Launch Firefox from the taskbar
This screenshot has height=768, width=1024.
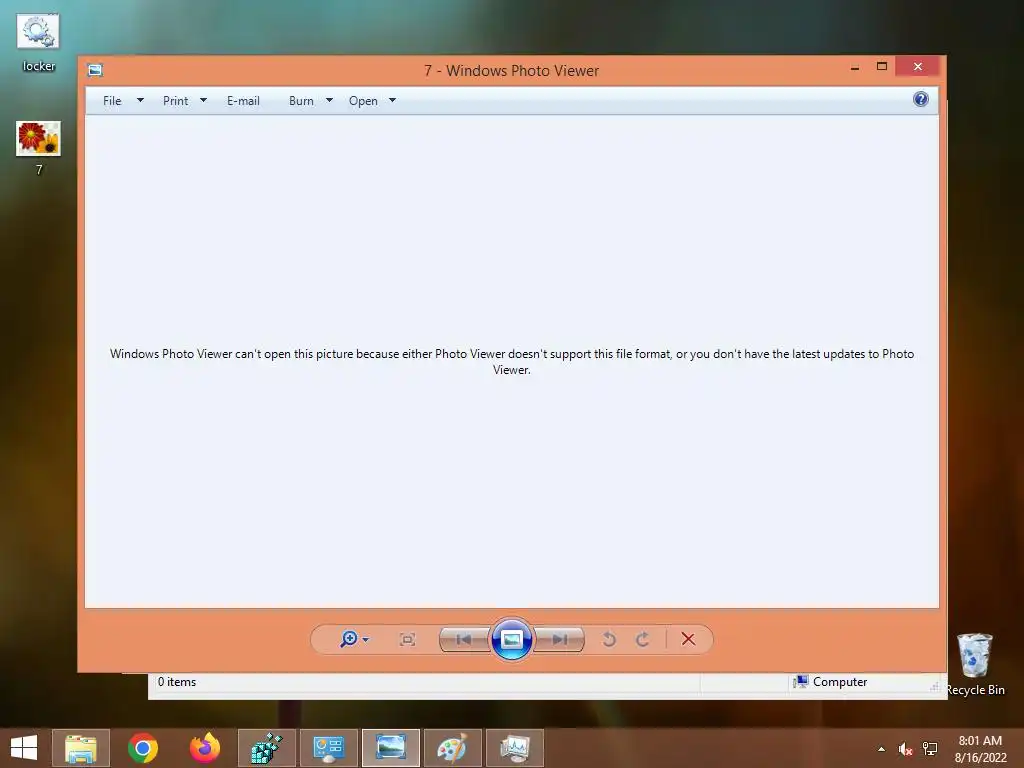coord(205,748)
